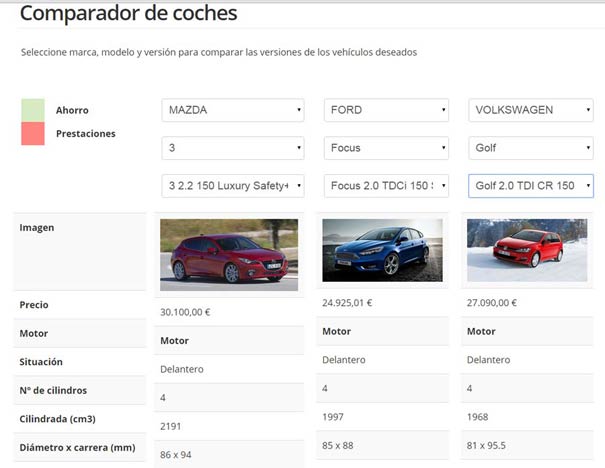Click the Mazda bore value '86 x 94'
The height and width of the screenshot is (468, 605).
click(x=176, y=455)
